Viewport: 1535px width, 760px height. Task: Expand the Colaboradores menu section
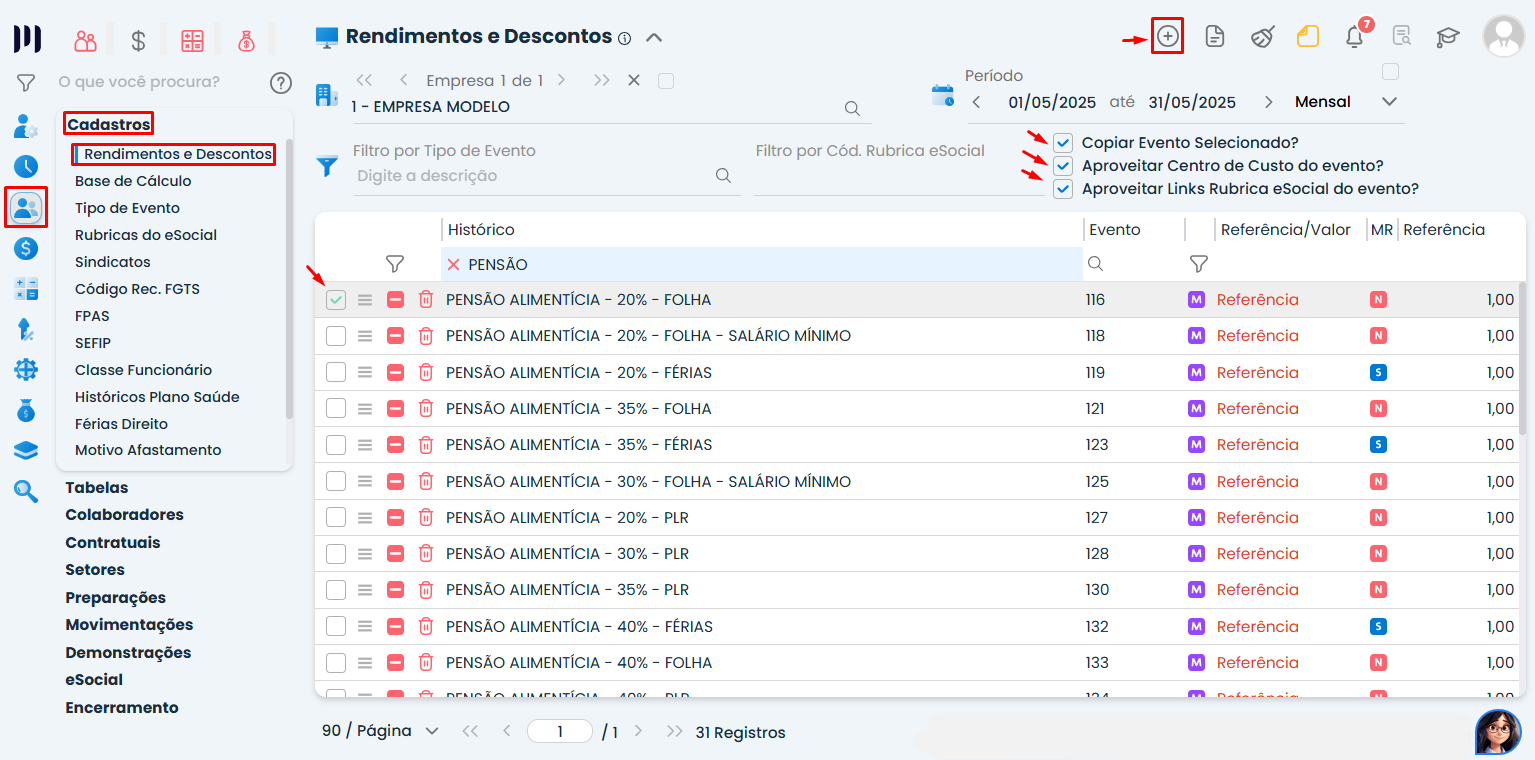124,515
